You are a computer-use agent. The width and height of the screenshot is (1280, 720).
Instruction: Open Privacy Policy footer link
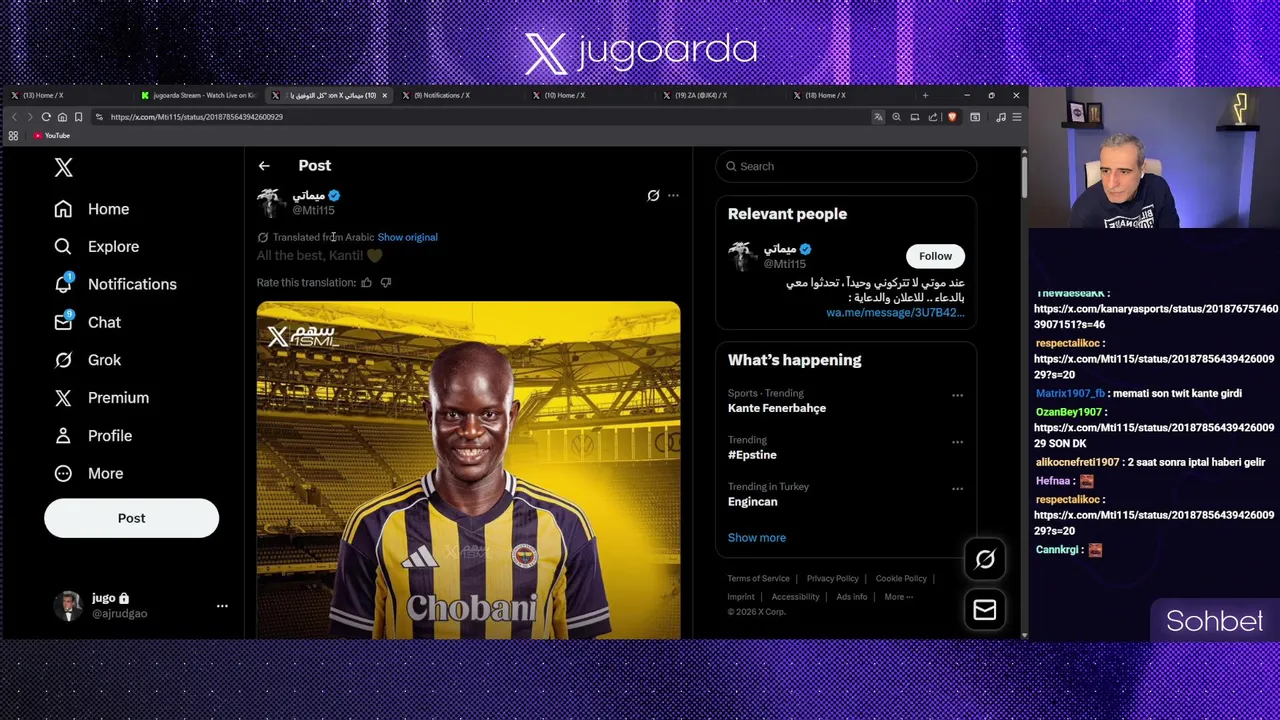[832, 579]
